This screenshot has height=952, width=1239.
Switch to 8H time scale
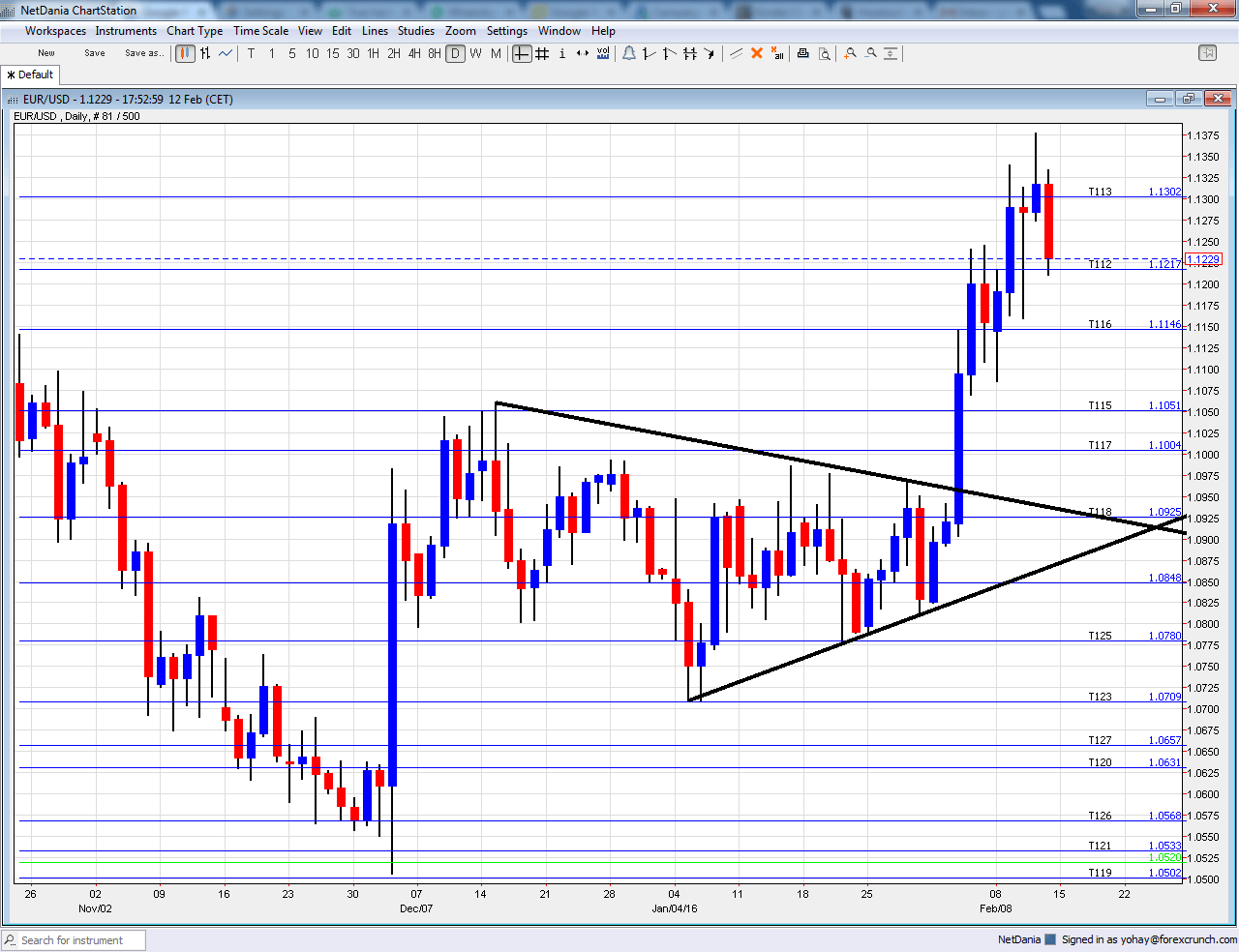tap(435, 53)
